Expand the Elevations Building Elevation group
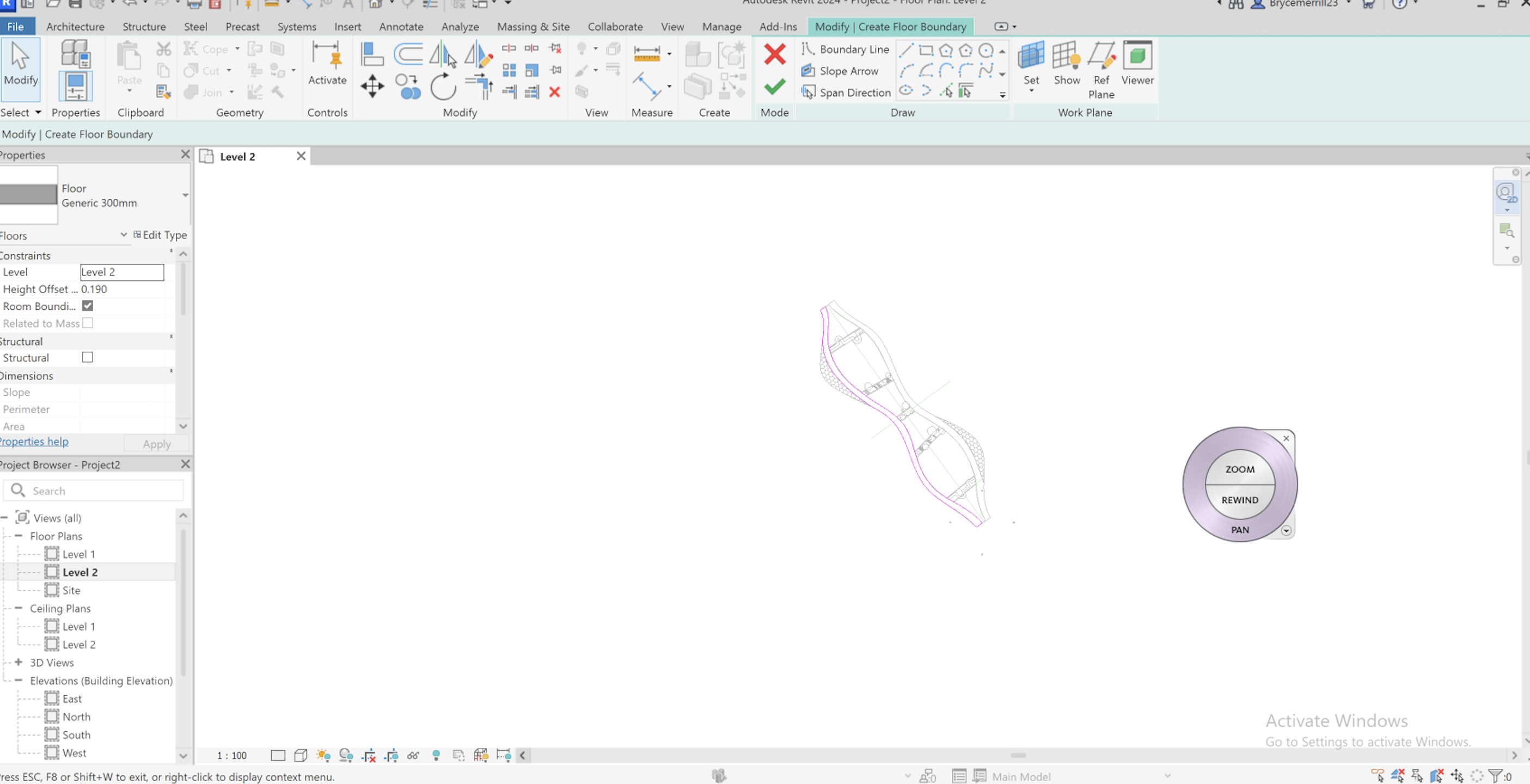 pos(20,681)
